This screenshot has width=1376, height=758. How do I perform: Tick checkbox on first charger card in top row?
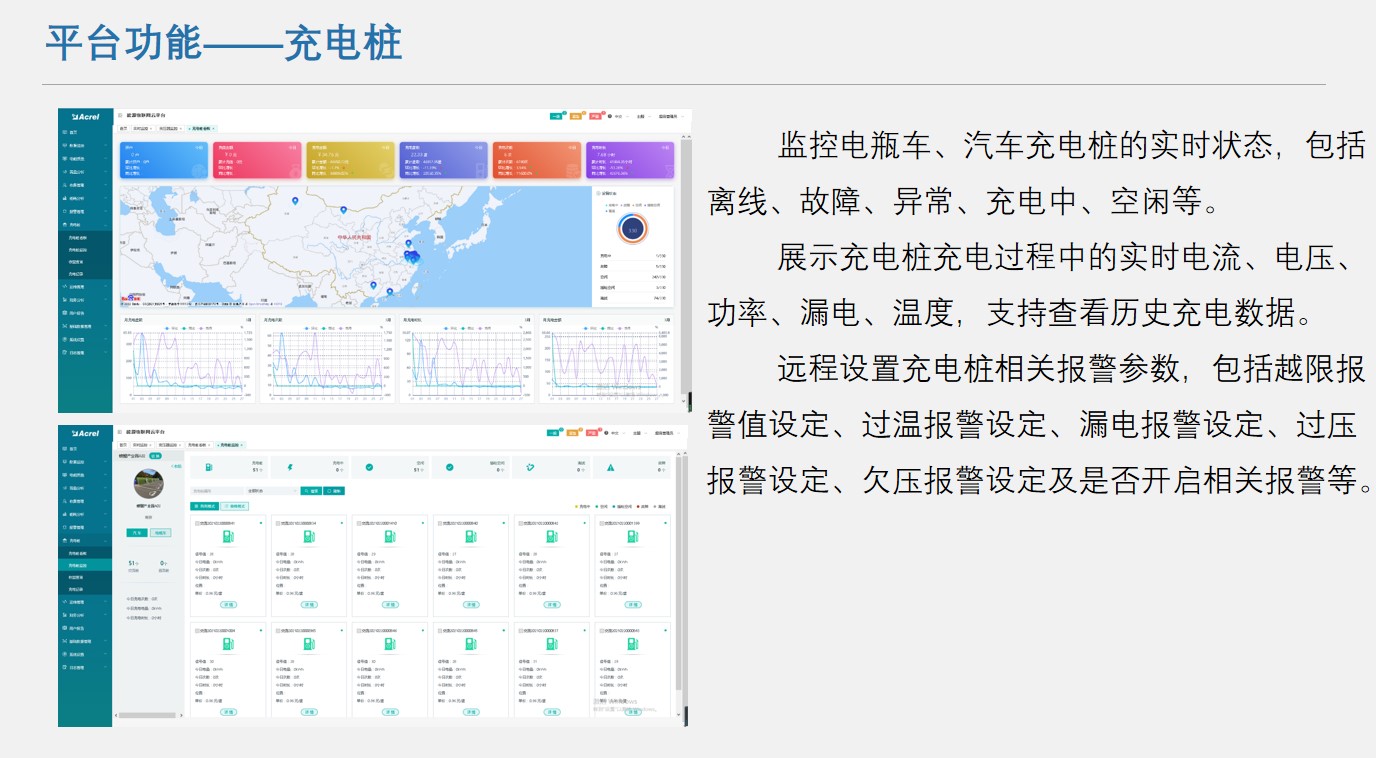[196, 523]
